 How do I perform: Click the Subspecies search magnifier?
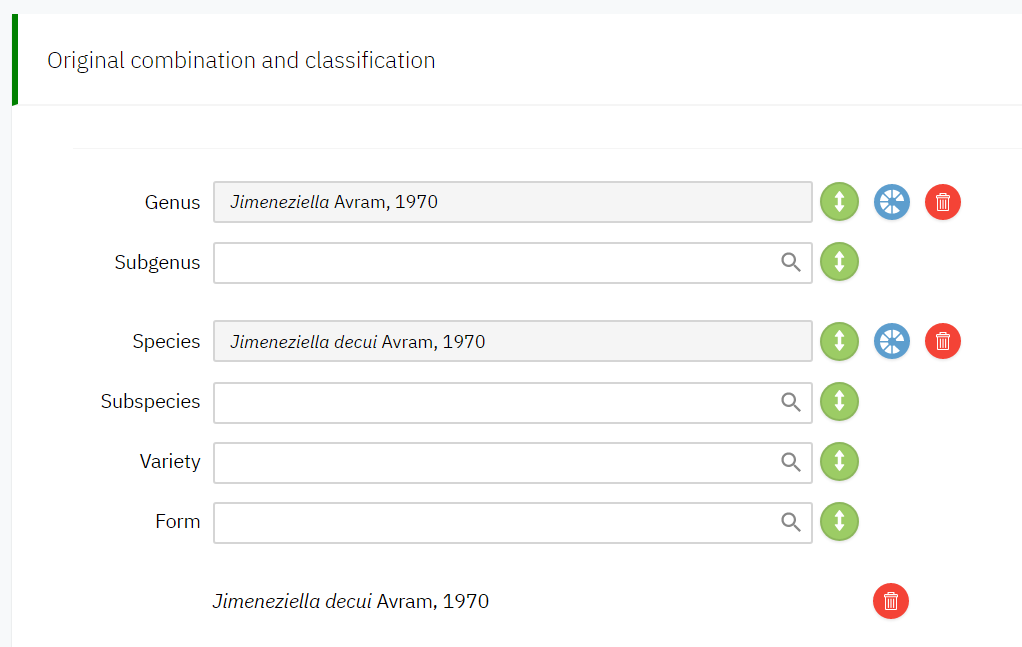(791, 402)
